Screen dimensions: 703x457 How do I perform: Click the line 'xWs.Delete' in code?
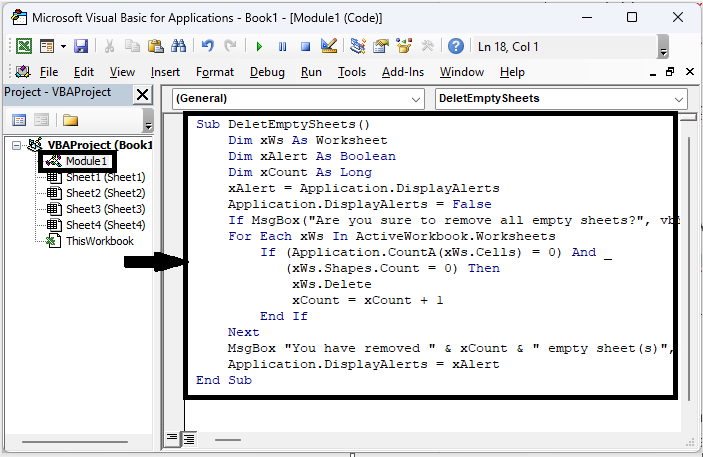[332, 284]
